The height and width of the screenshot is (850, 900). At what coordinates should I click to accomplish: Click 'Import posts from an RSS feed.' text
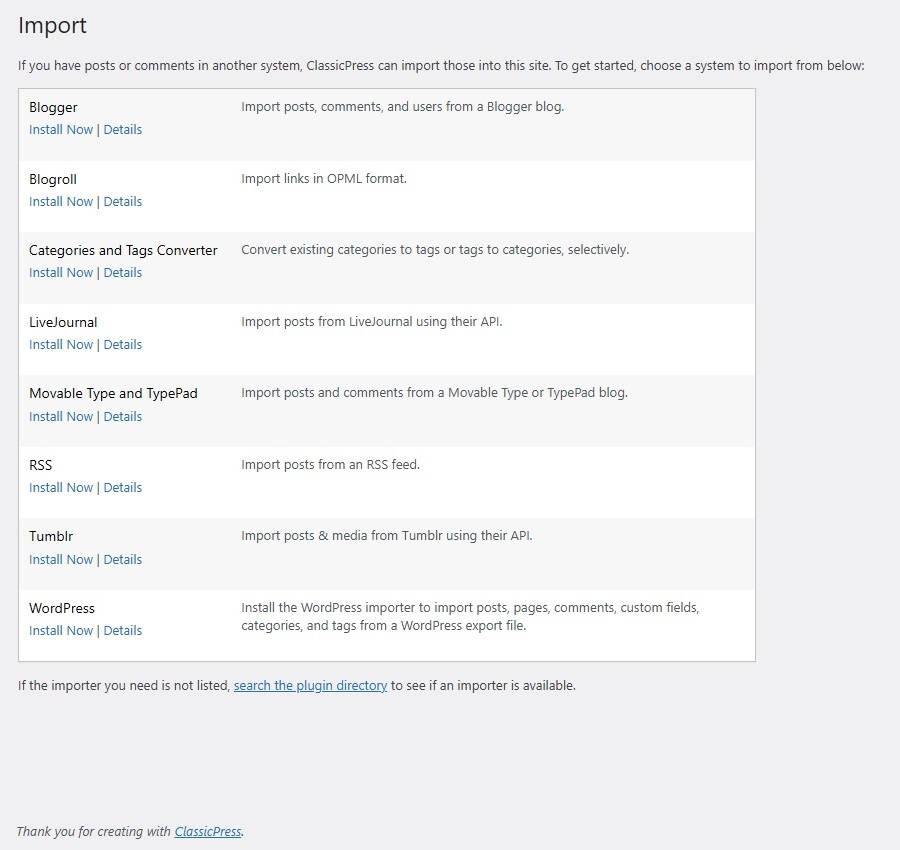tap(330, 464)
